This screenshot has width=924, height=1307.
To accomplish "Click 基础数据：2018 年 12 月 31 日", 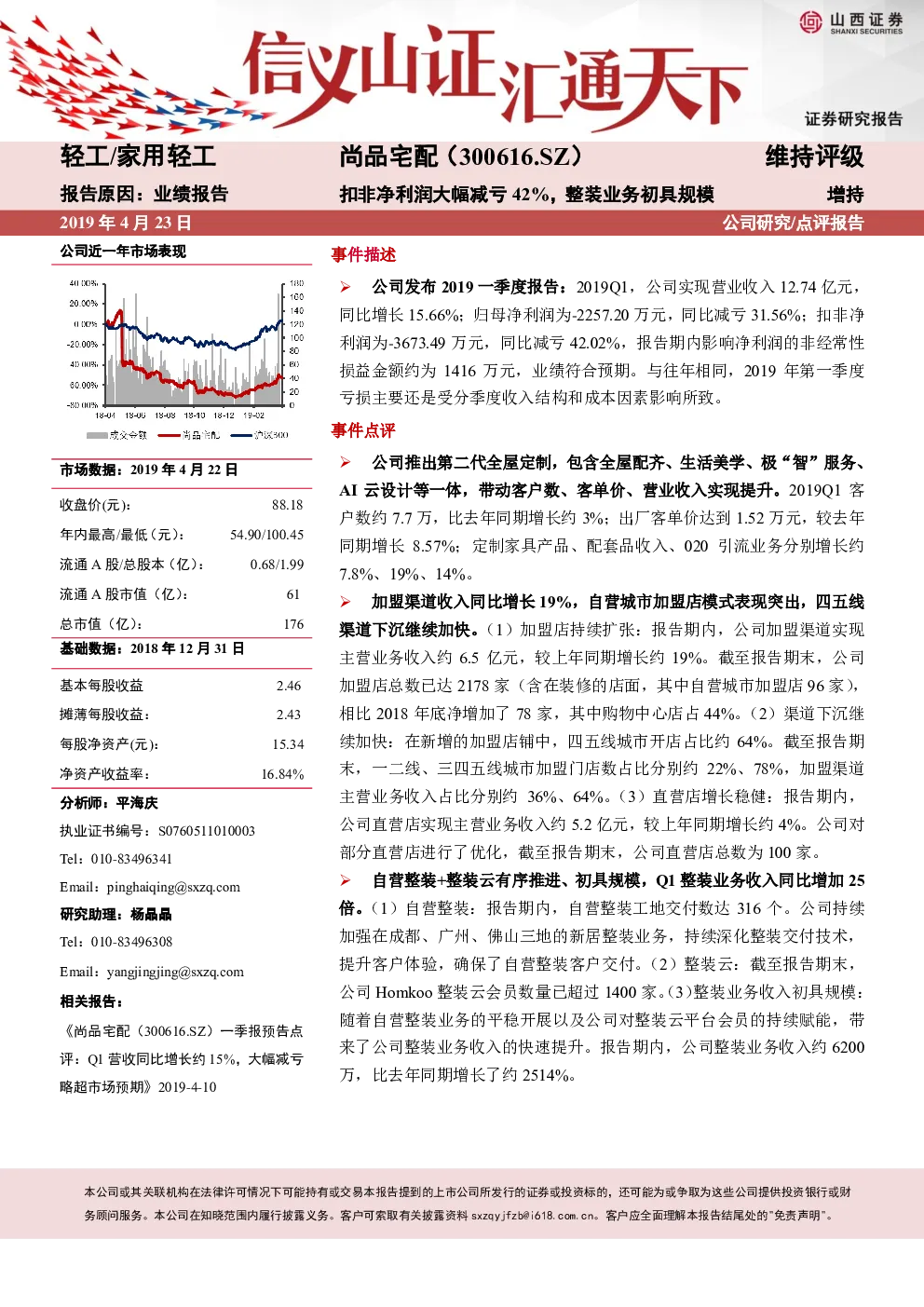I will click(x=153, y=648).
